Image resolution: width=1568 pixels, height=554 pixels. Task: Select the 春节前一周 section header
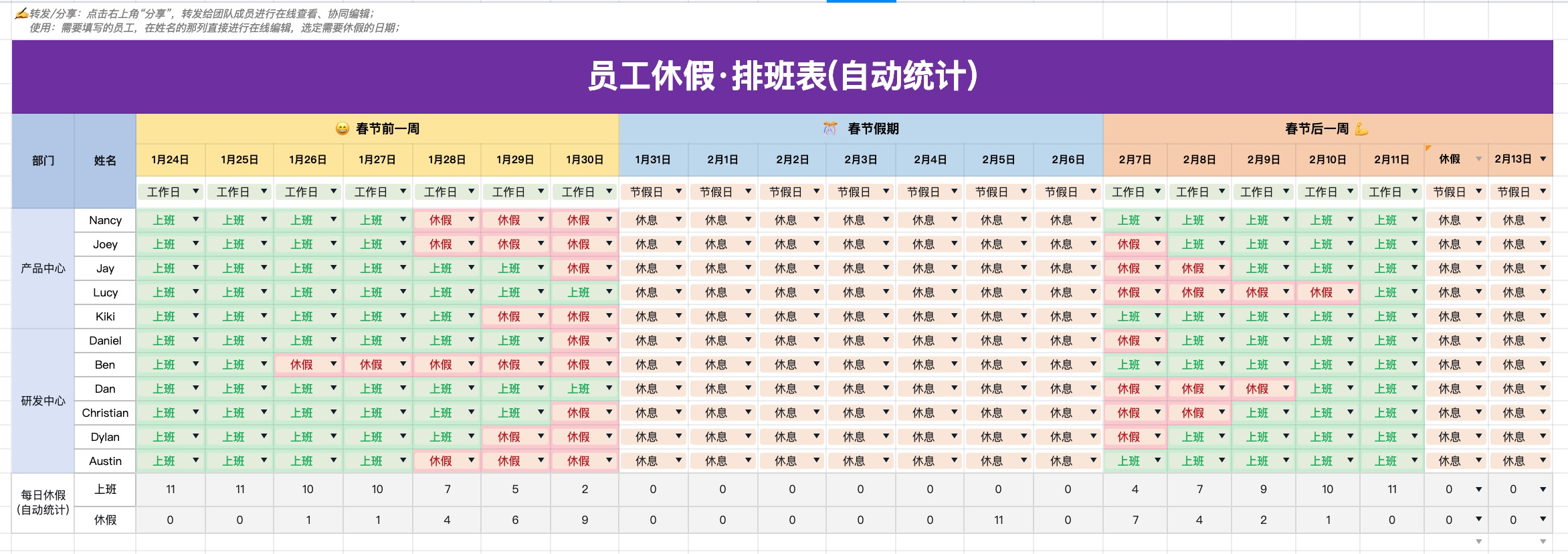click(377, 128)
